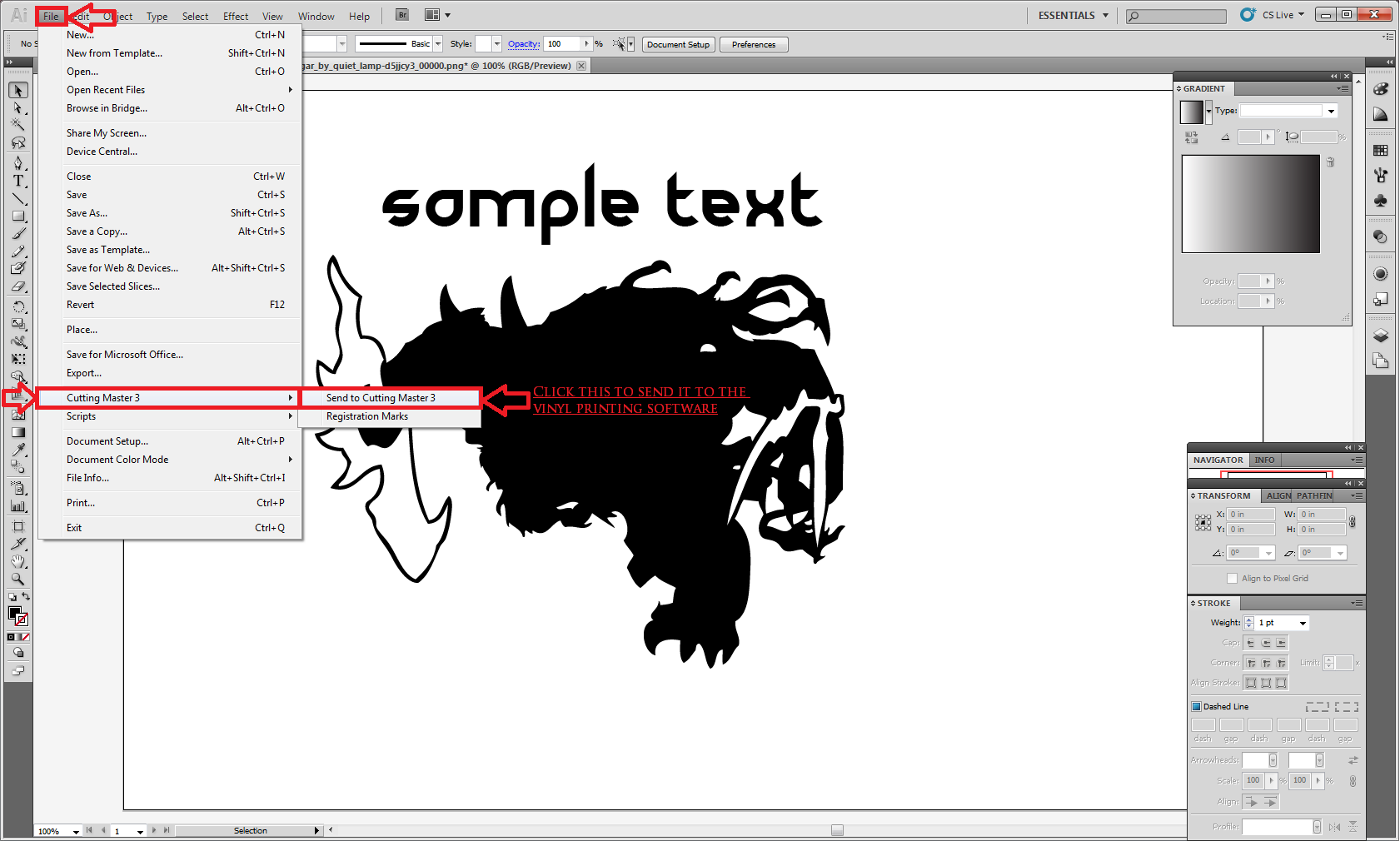Click the gradient preview ramp
The width and height of the screenshot is (1400, 841).
coord(1251,204)
